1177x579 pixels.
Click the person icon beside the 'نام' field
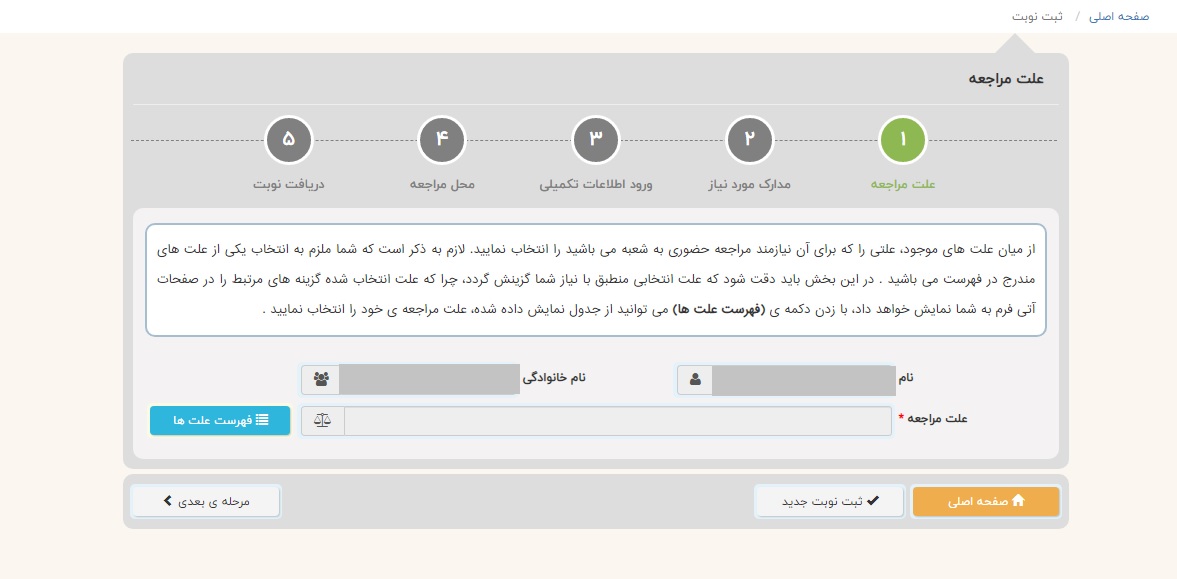tap(695, 380)
